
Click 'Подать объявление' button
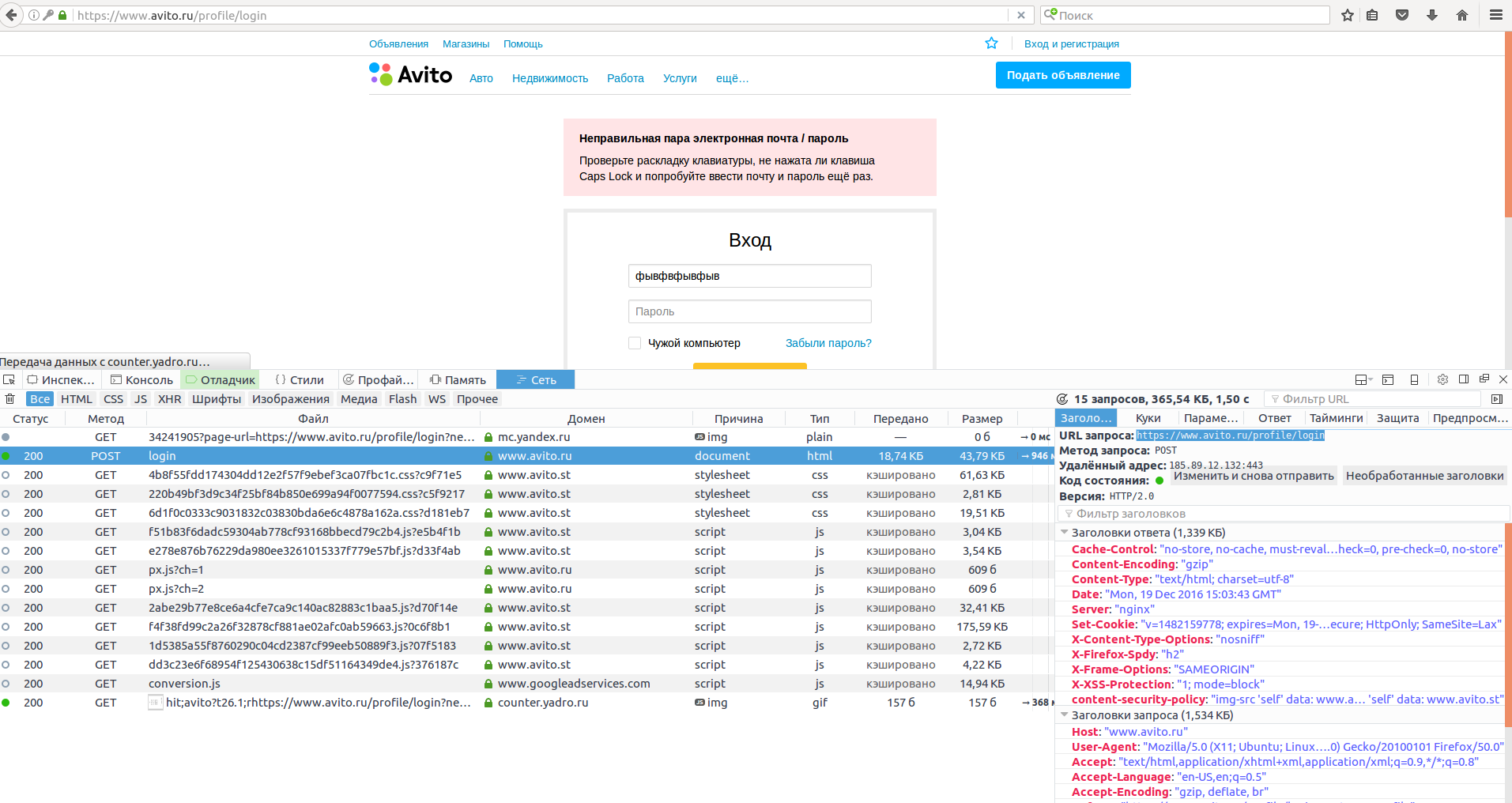click(x=1063, y=75)
